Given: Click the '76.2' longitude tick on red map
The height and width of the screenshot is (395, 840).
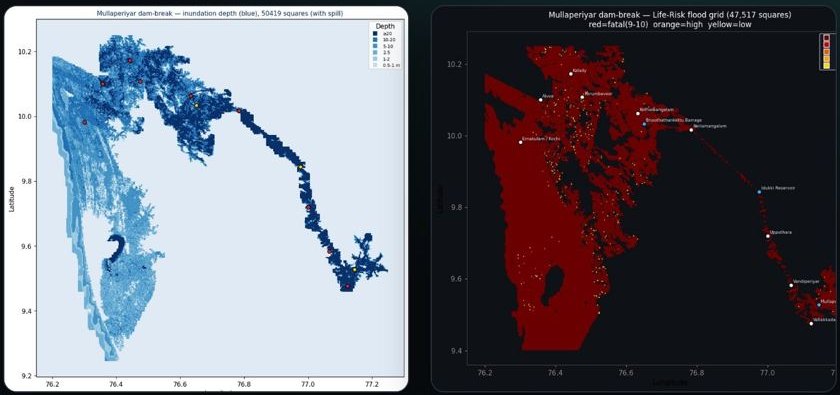Looking at the screenshot, I should click(x=484, y=372).
